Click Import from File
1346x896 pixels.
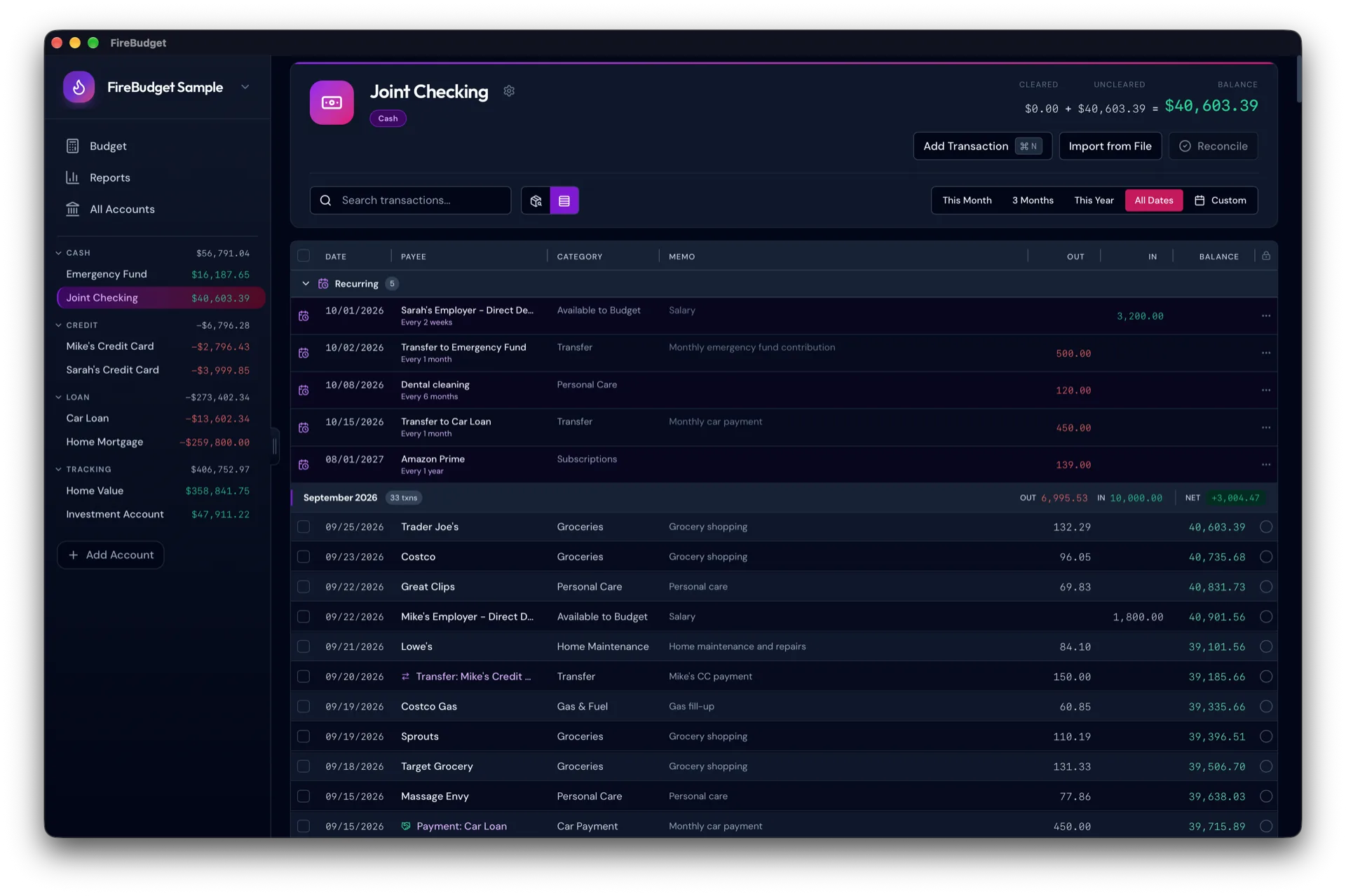pos(1110,146)
